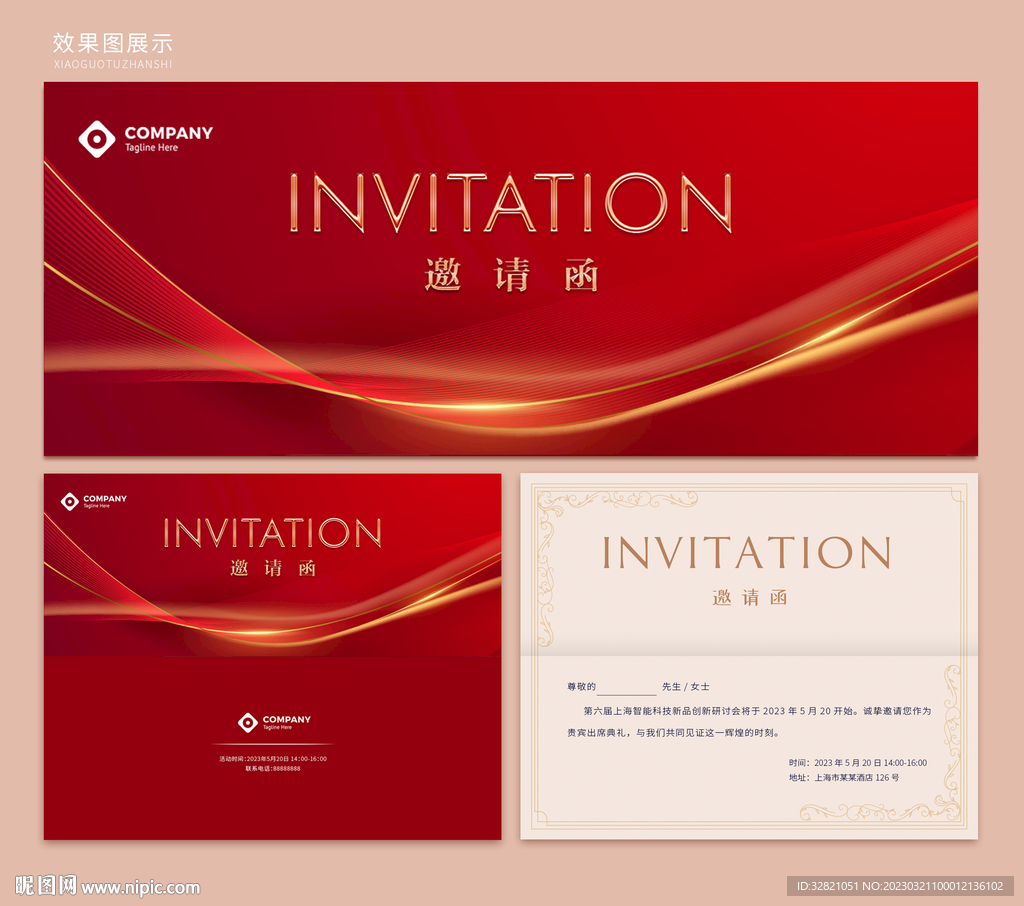
Task: Click the COMPANY text at the small red card's top-left
Action: click(105, 498)
